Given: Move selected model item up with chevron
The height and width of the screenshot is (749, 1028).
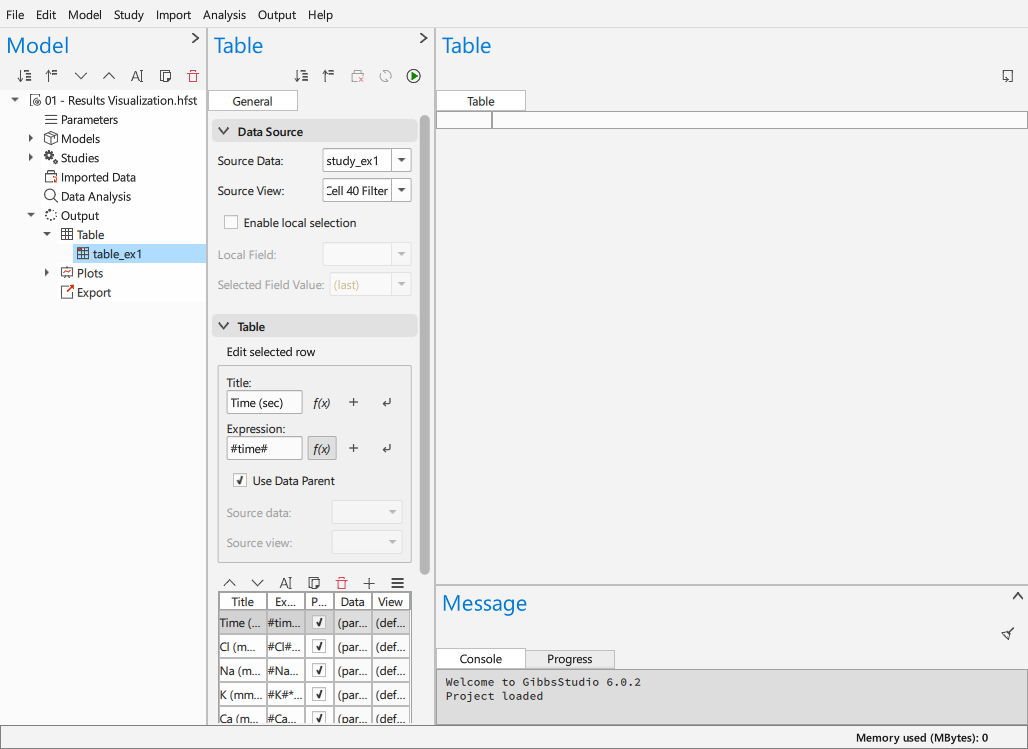Looking at the screenshot, I should click(109, 76).
